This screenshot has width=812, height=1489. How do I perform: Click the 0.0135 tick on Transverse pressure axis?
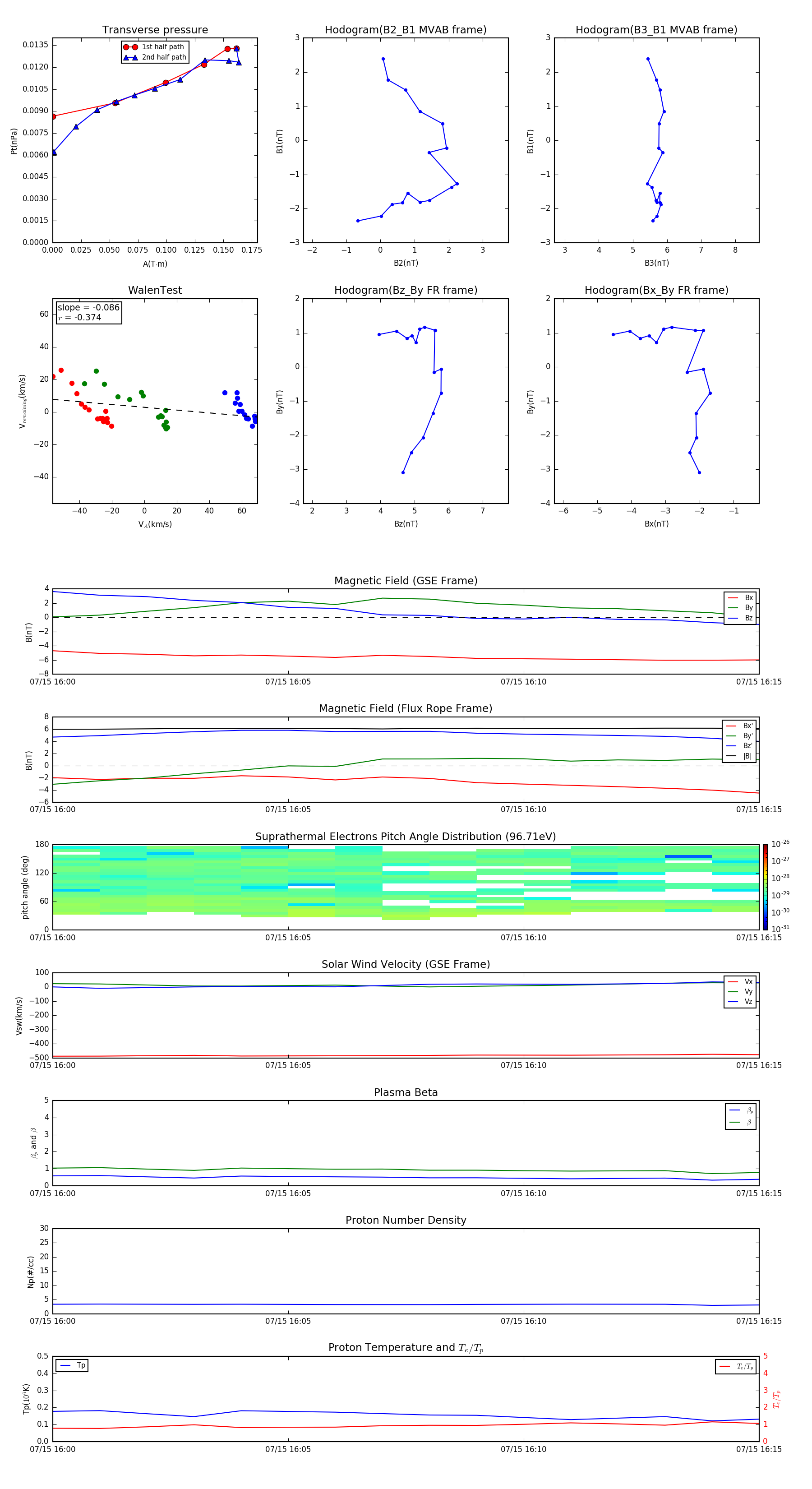tap(36, 45)
